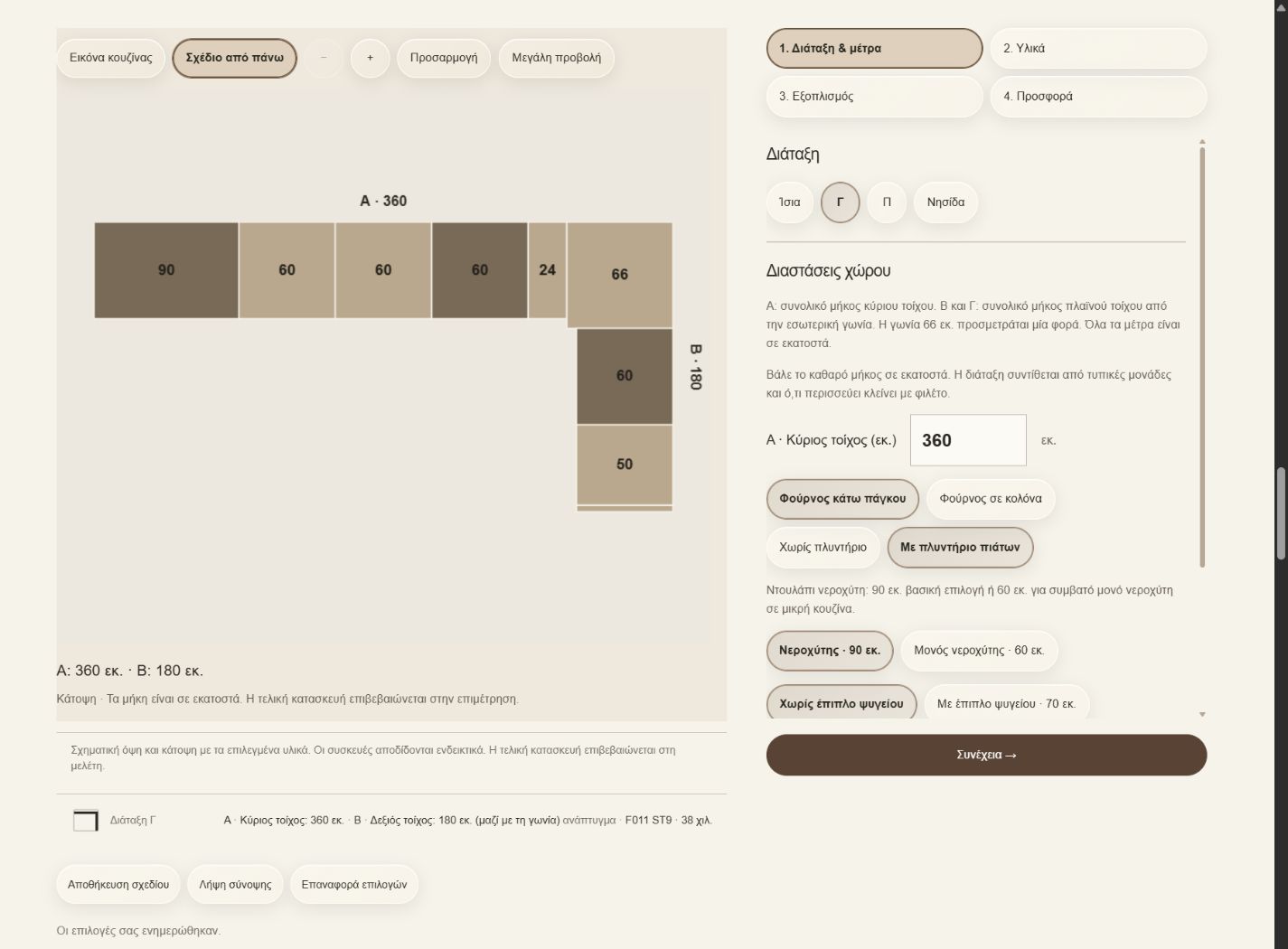1288x949 pixels.
Task: Open Μεγάλη προβολή large view
Action: (556, 58)
